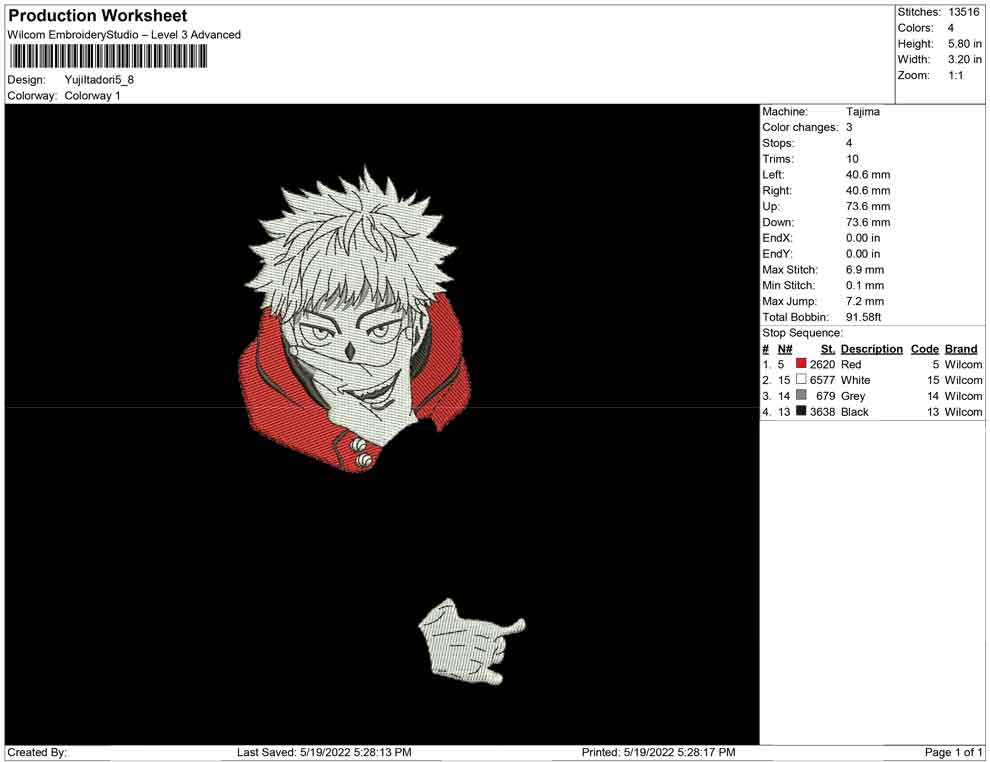Click the 'Grey' description text
990x762 pixels.
coord(853,396)
